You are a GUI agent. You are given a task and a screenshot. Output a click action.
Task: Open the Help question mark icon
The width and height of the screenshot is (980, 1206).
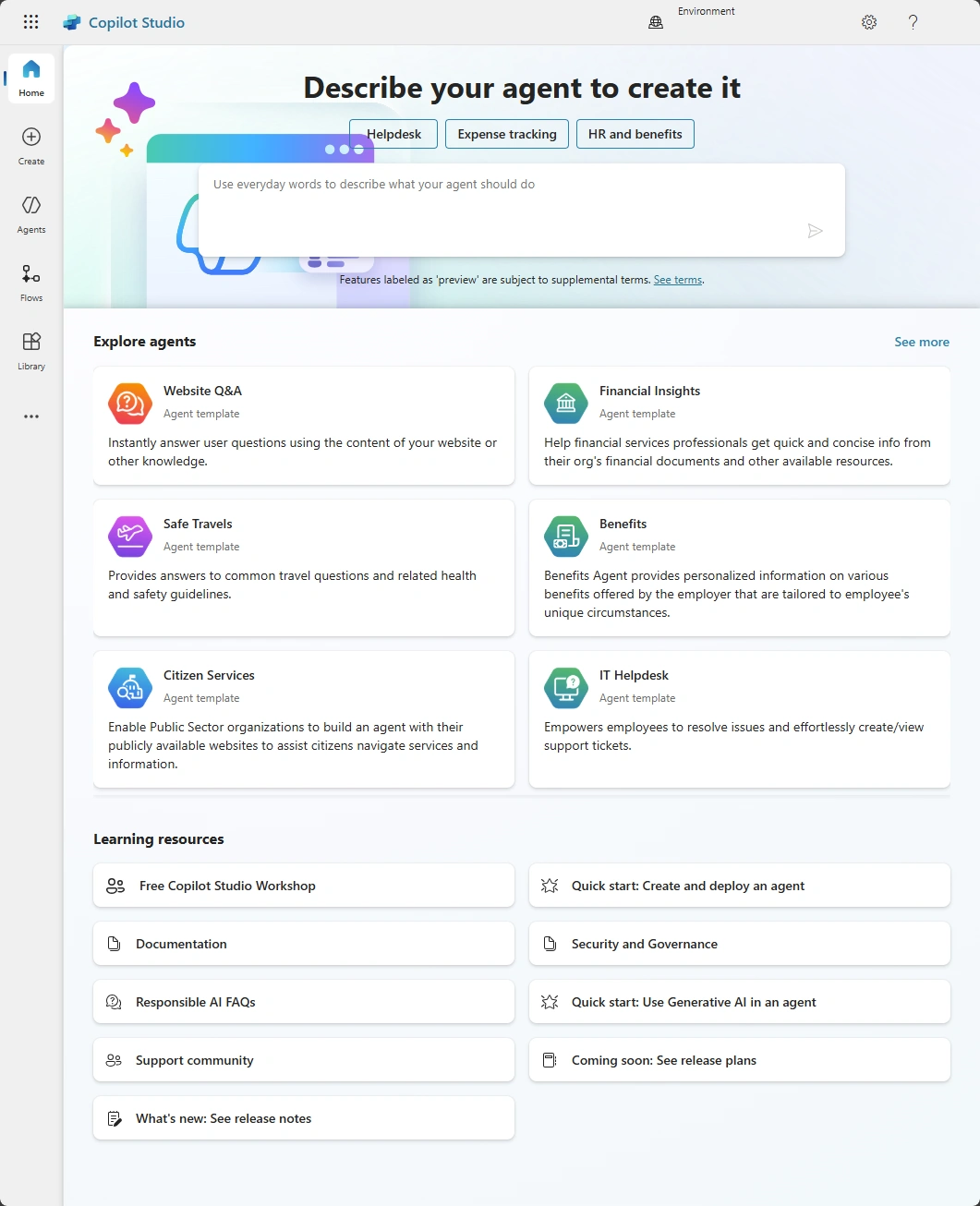[913, 22]
